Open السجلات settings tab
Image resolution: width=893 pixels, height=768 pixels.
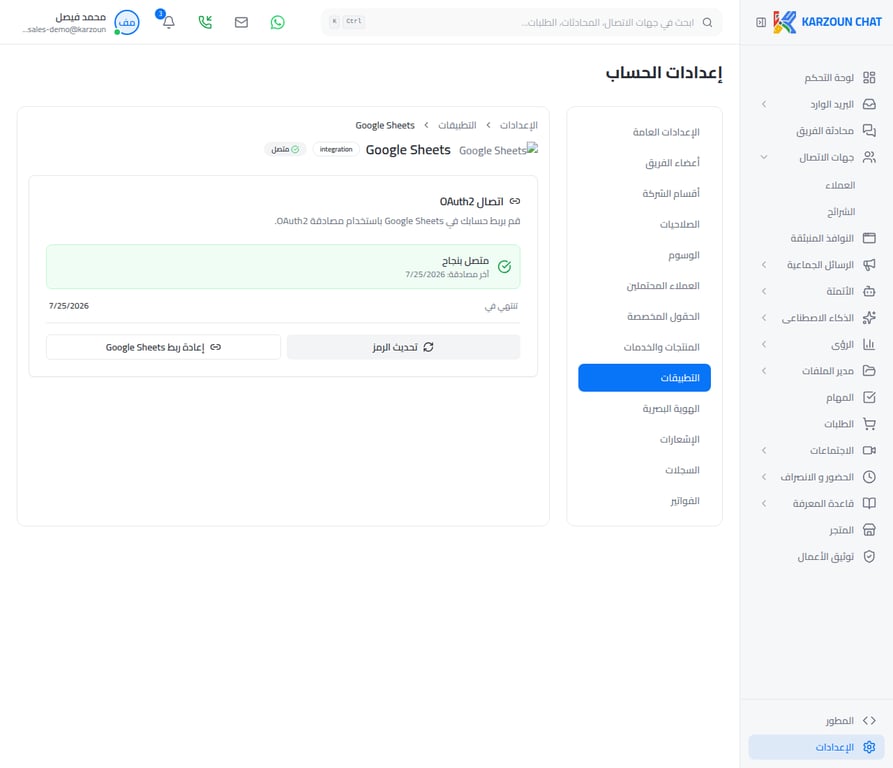[644, 470]
